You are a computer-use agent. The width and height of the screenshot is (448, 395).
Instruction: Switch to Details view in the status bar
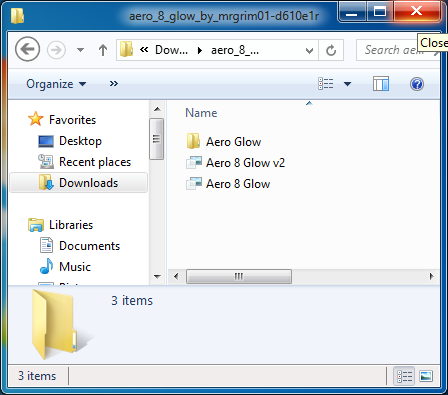pos(404,376)
